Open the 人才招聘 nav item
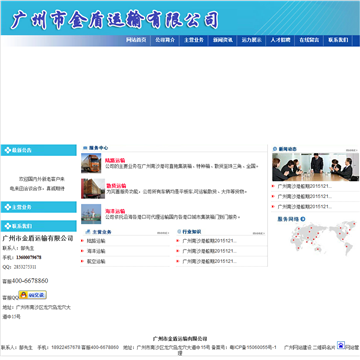 tap(280, 40)
